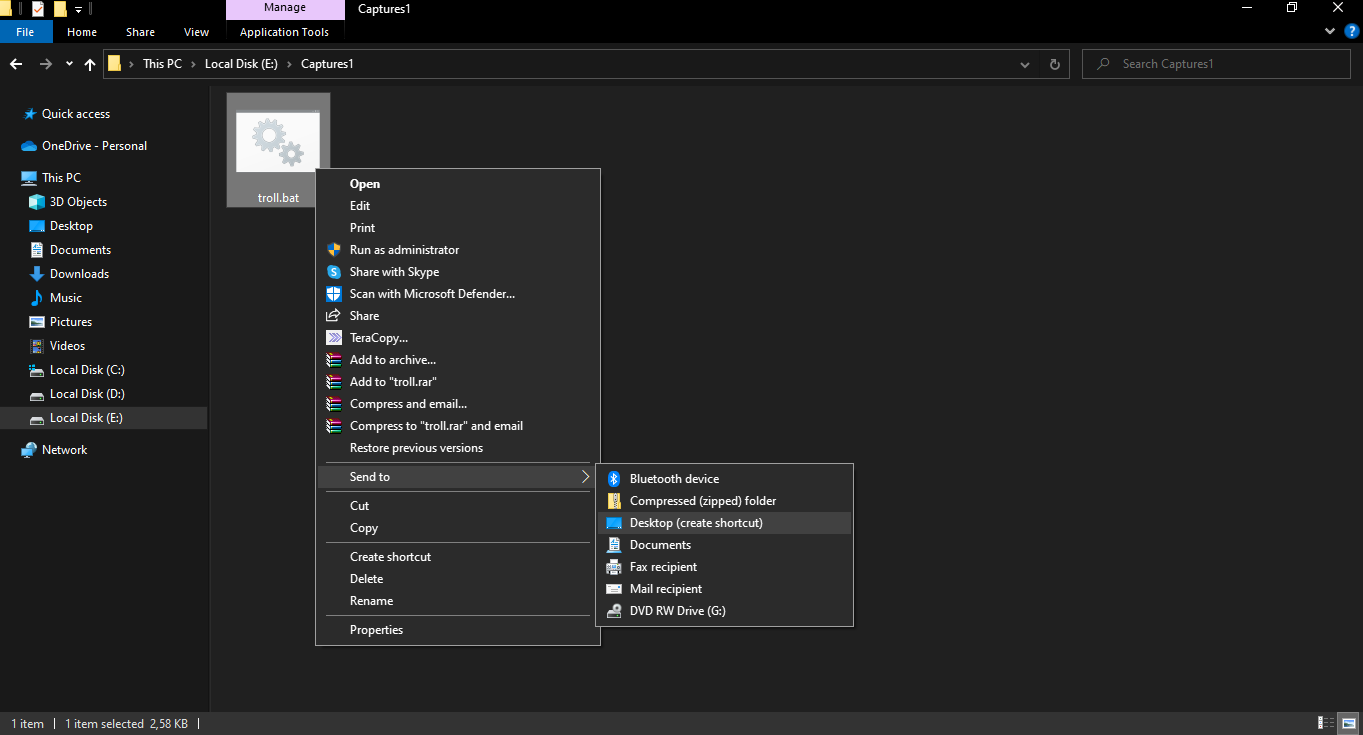The width and height of the screenshot is (1363, 735).
Task: Select Print in the context menu
Action: coord(458,228)
